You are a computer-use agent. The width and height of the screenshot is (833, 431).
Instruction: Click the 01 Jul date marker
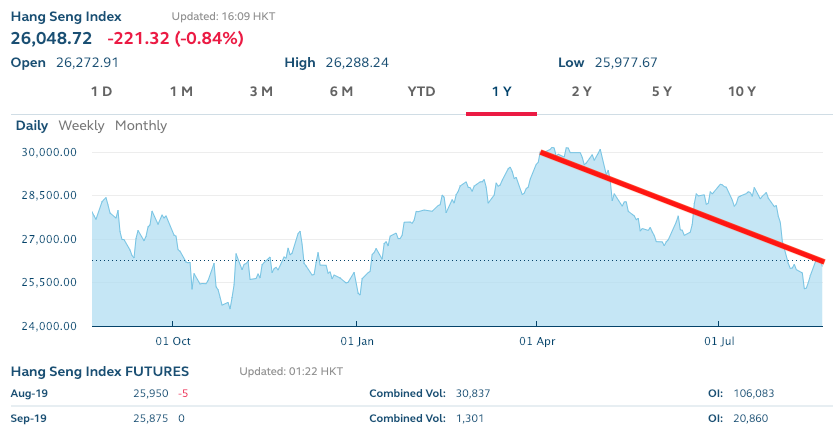tap(718, 339)
